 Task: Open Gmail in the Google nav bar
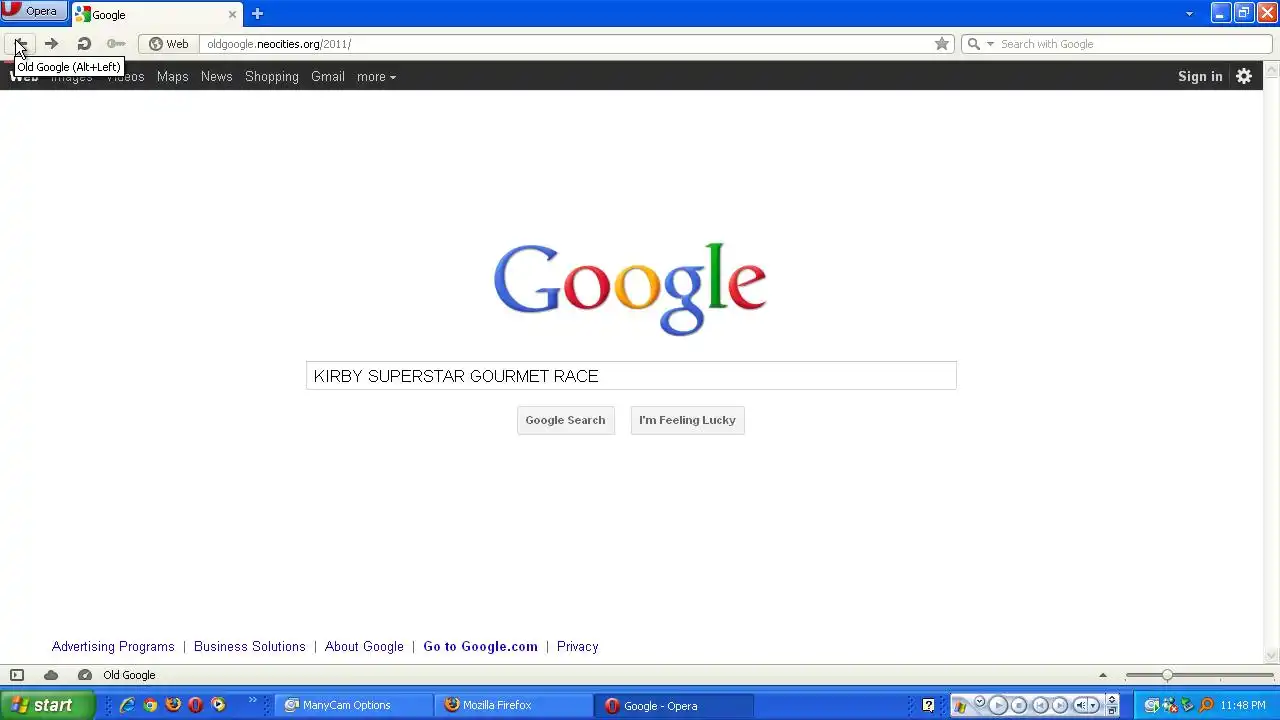coord(328,77)
